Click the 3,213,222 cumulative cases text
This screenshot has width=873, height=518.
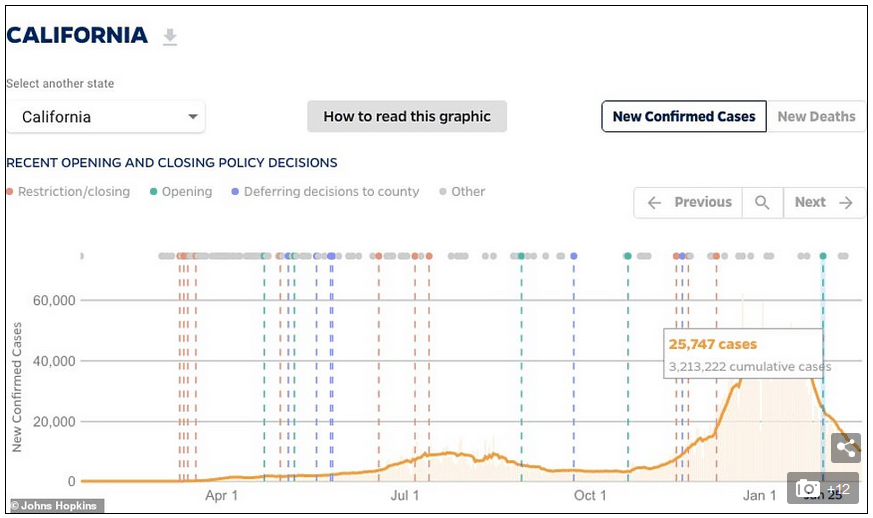pyautogui.click(x=749, y=367)
